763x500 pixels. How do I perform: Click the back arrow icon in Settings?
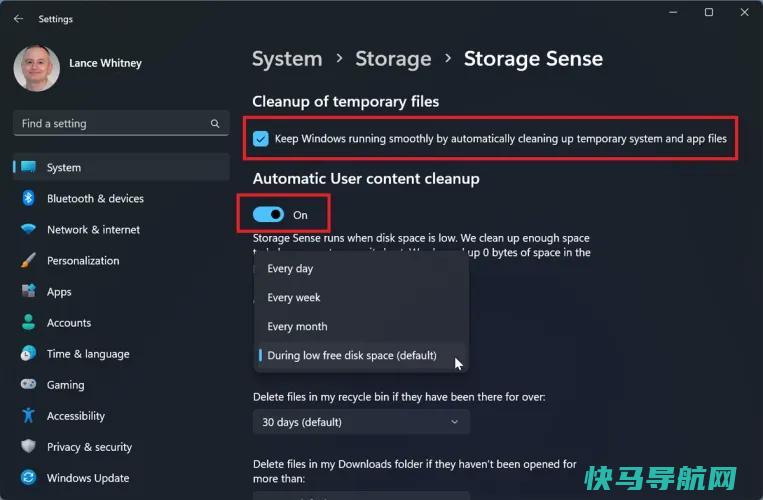point(18,18)
